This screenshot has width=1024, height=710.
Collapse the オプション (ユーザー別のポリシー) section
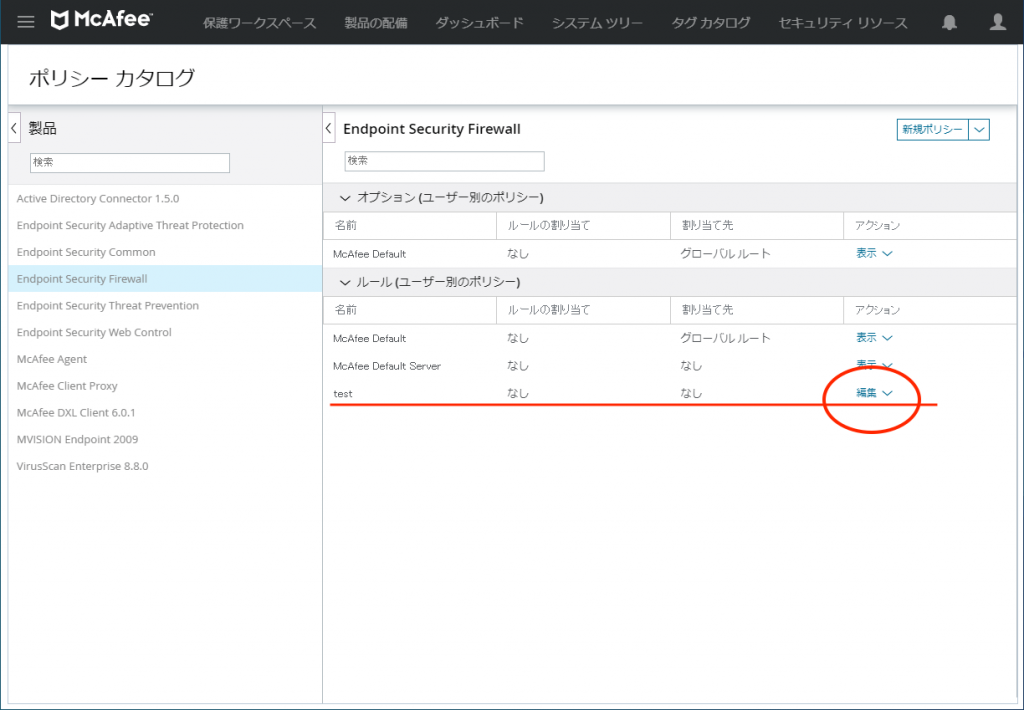pyautogui.click(x=345, y=198)
